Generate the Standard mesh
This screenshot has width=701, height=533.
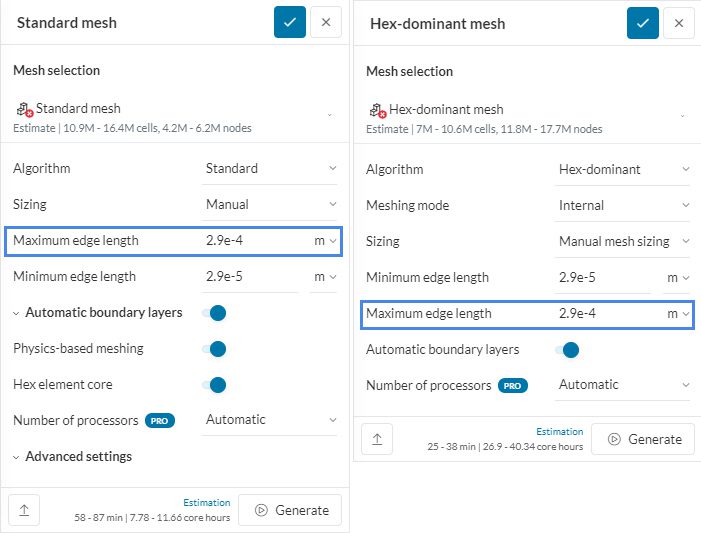[291, 510]
